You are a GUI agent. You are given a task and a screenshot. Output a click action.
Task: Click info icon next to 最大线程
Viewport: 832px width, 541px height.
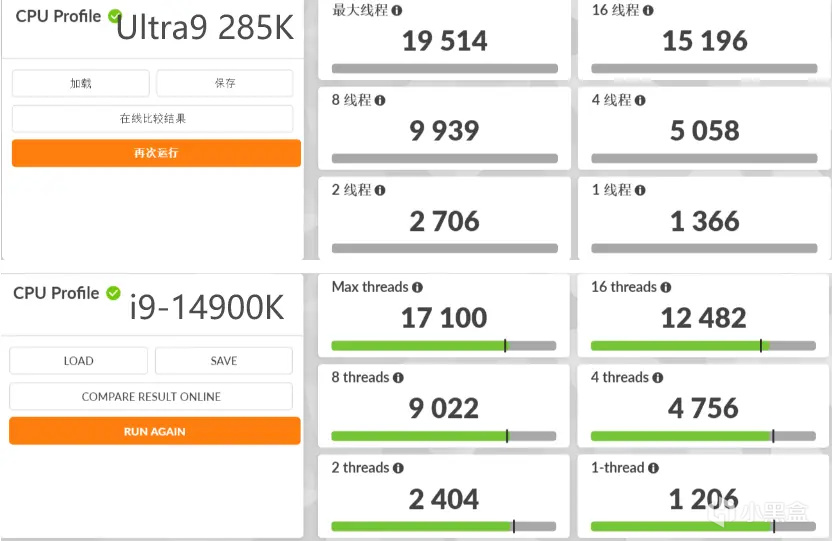click(396, 10)
